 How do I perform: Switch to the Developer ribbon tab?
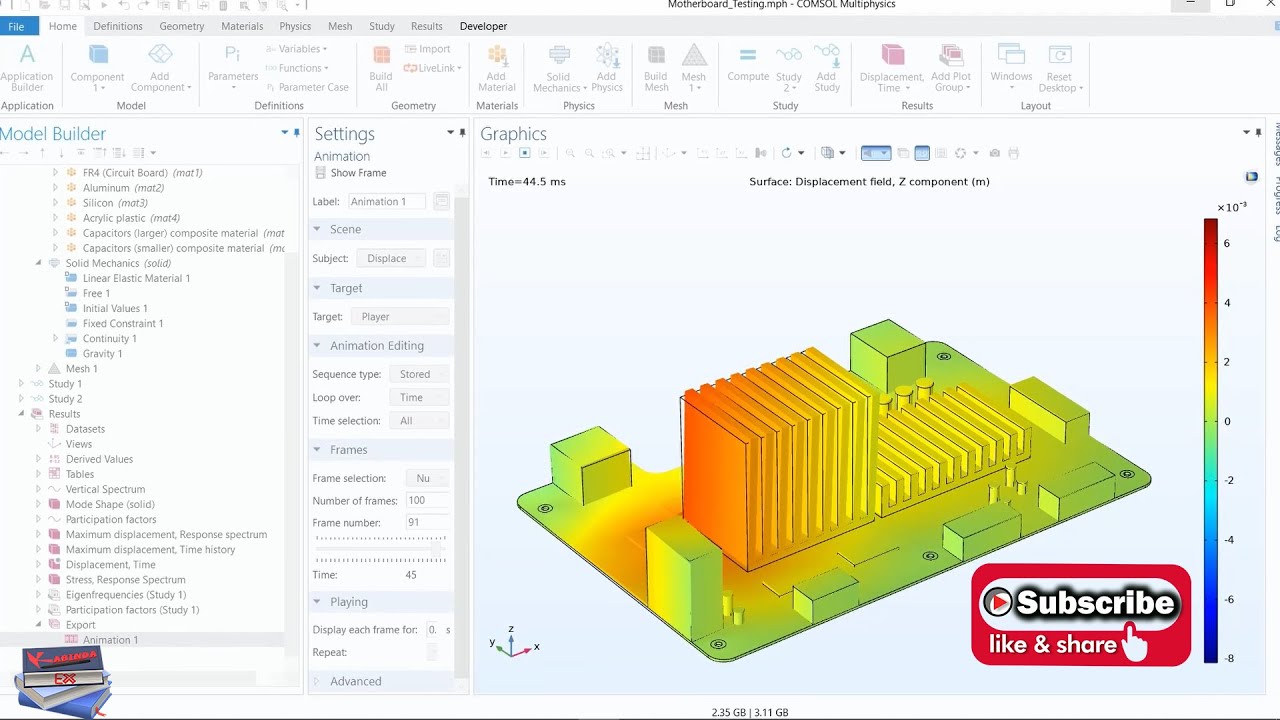pos(483,26)
